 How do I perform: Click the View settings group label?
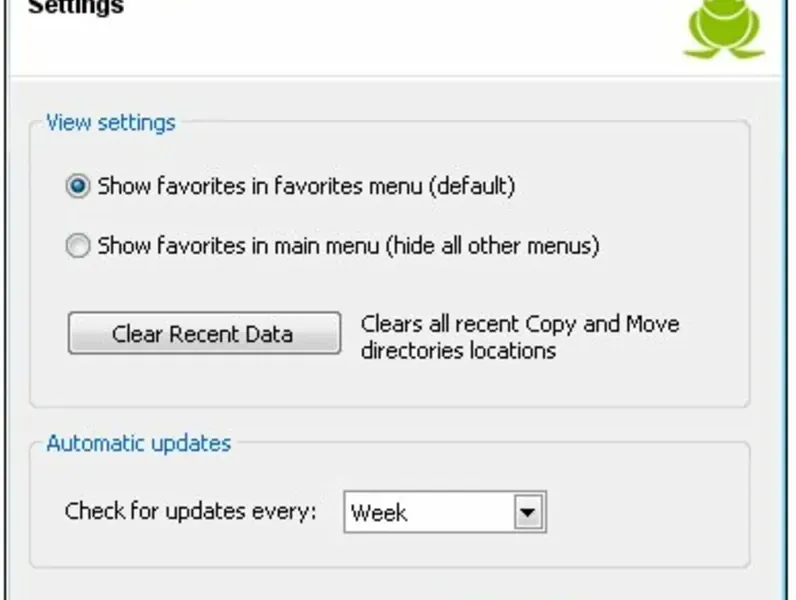click(x=111, y=123)
